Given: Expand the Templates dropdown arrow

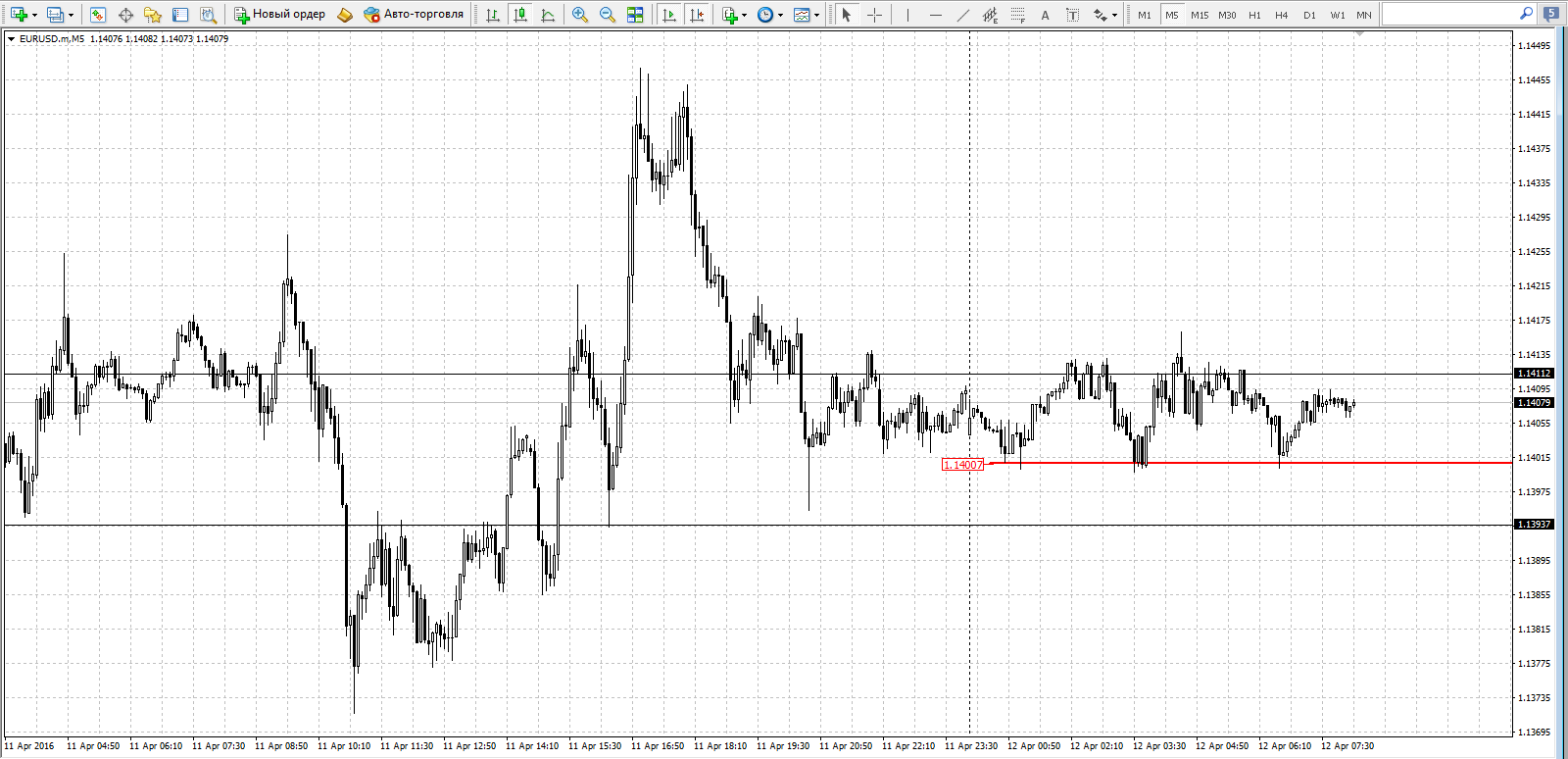Looking at the screenshot, I should point(817,16).
